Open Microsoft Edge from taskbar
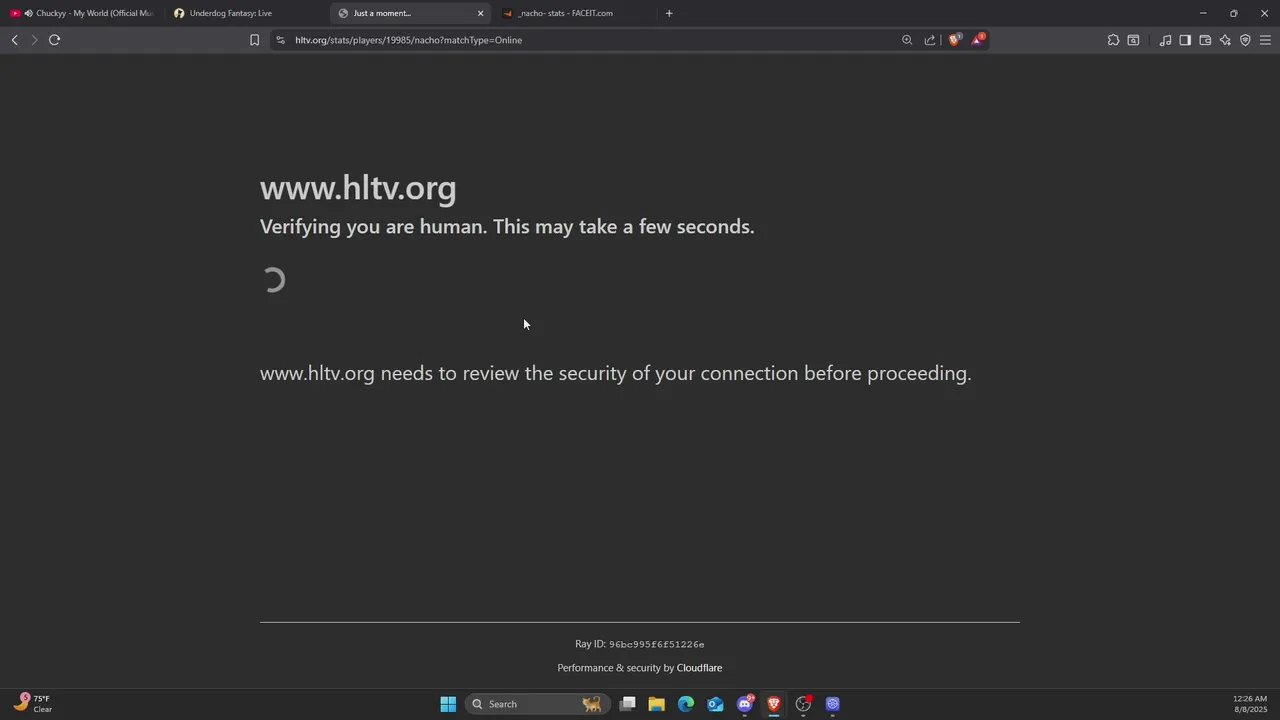Screen dimensions: 1280x720 click(x=686, y=704)
